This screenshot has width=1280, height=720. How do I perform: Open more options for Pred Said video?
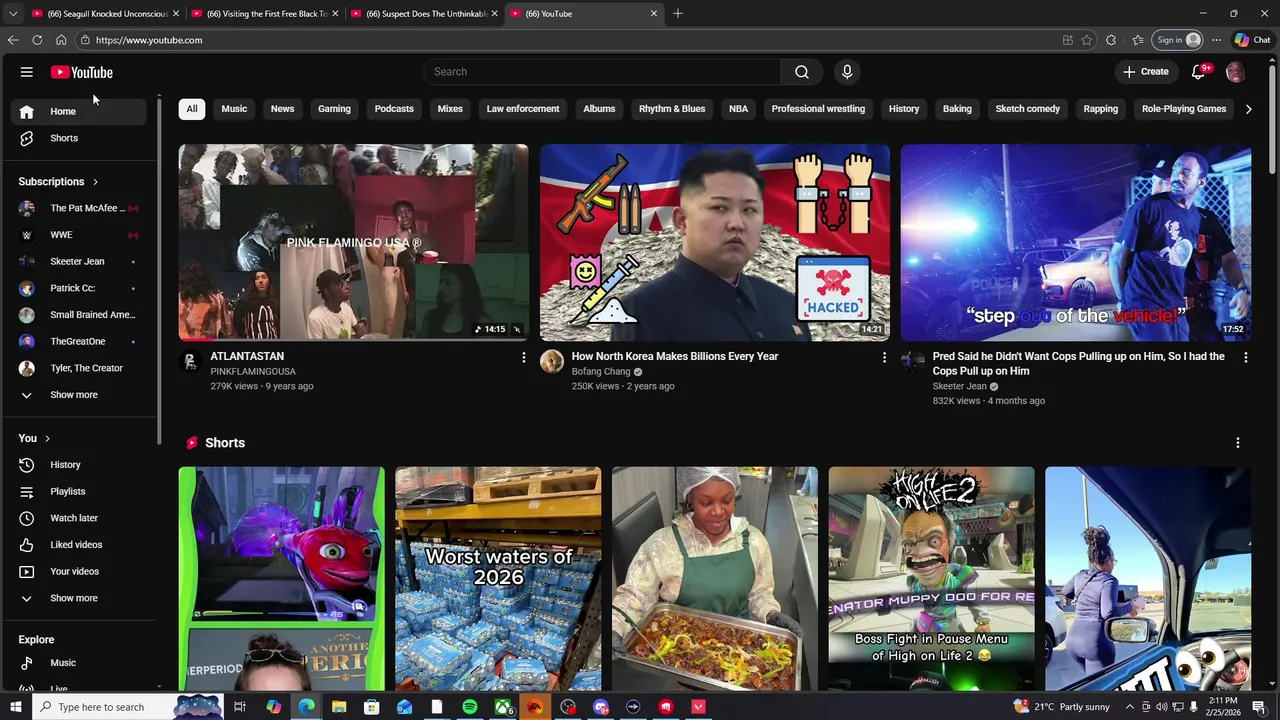pos(1245,357)
